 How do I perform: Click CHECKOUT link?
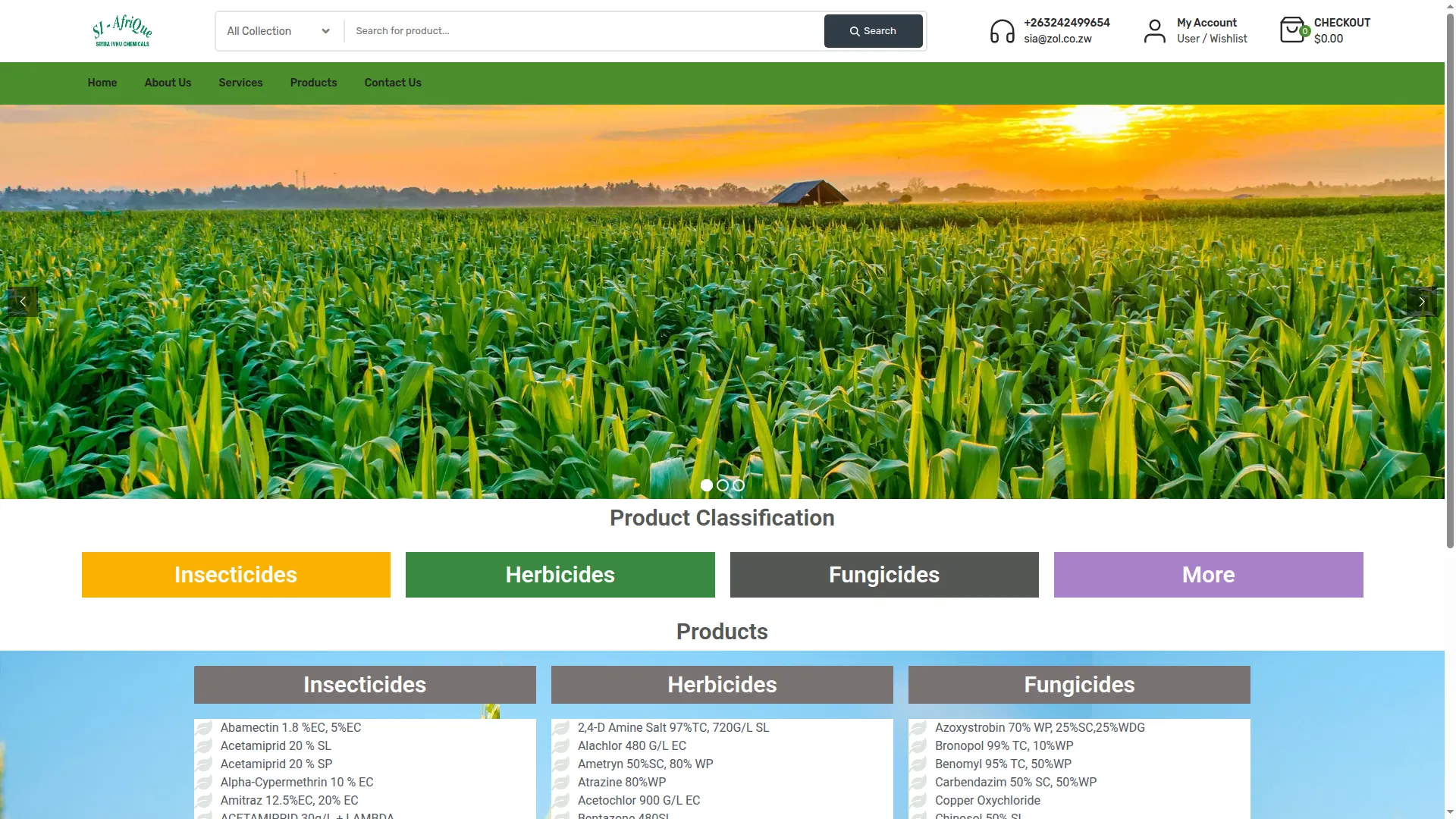(x=1341, y=23)
